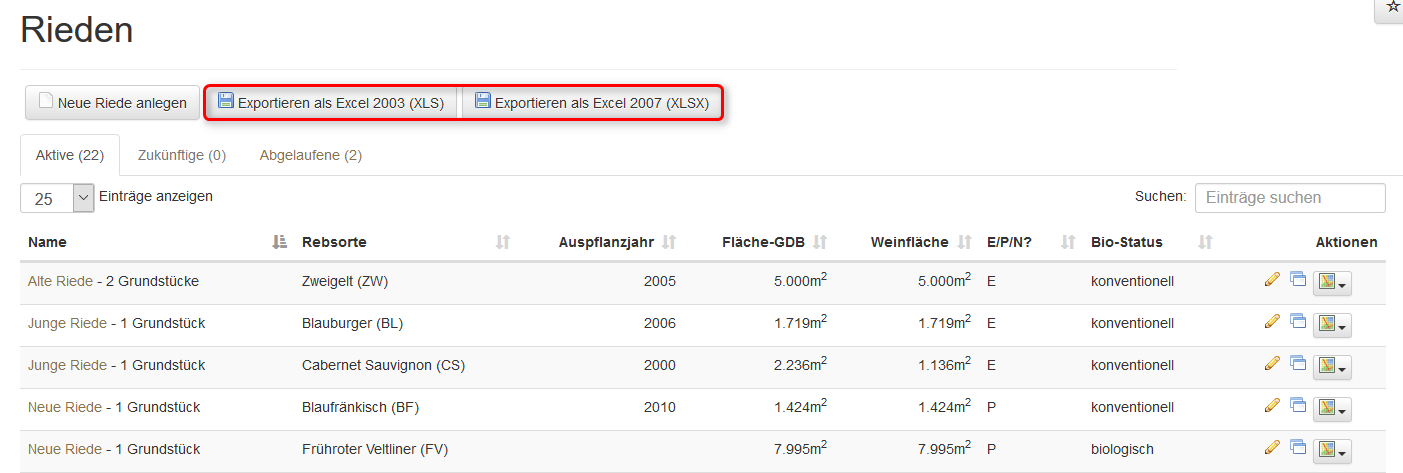Edit the Cabernet Sauvignon row with pencil icon

(x=1272, y=363)
